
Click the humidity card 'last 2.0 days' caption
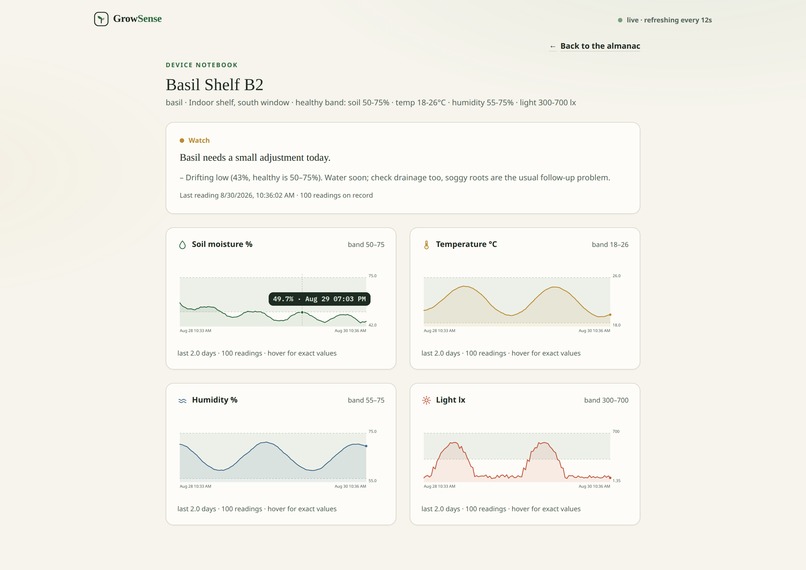pyautogui.click(x=257, y=509)
